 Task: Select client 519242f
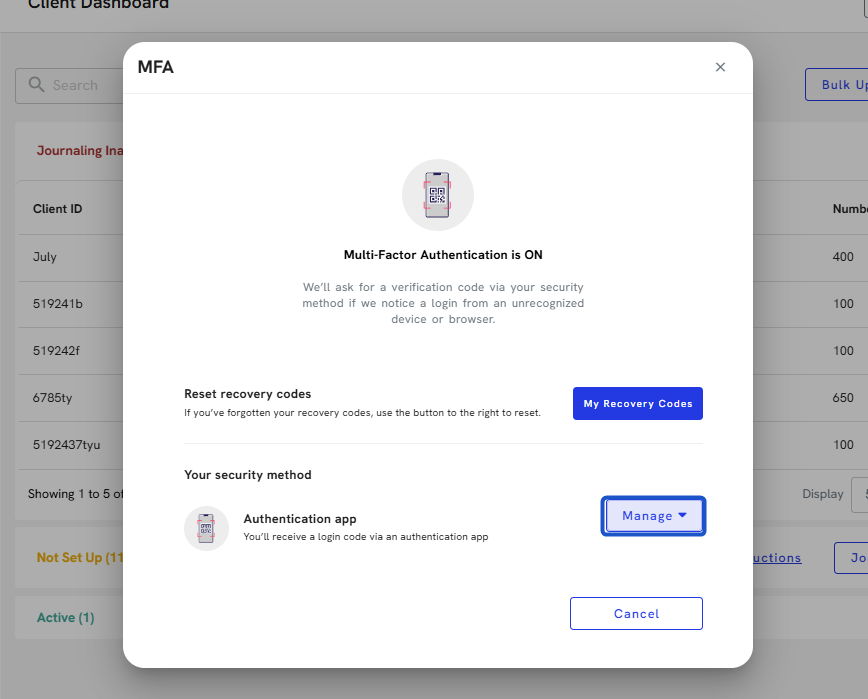57,351
